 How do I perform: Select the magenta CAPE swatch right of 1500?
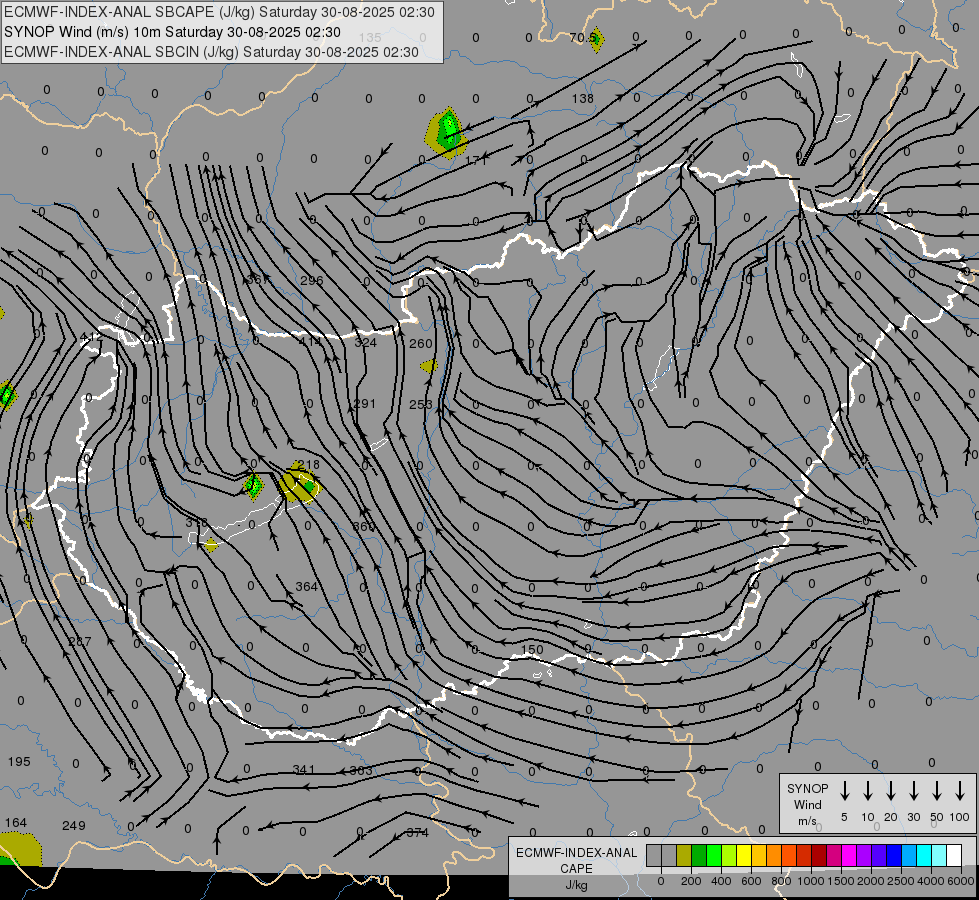(849, 856)
